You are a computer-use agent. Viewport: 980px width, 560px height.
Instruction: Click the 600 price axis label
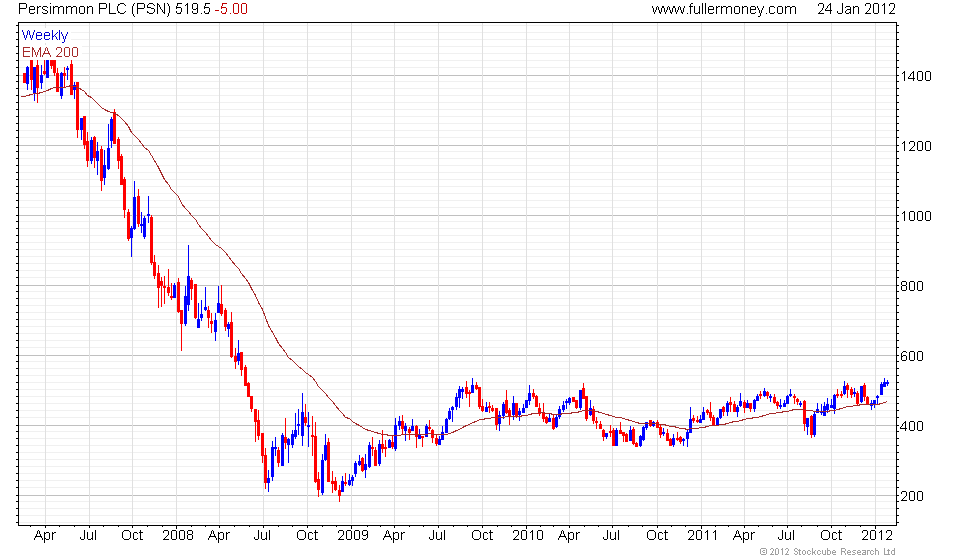point(912,356)
